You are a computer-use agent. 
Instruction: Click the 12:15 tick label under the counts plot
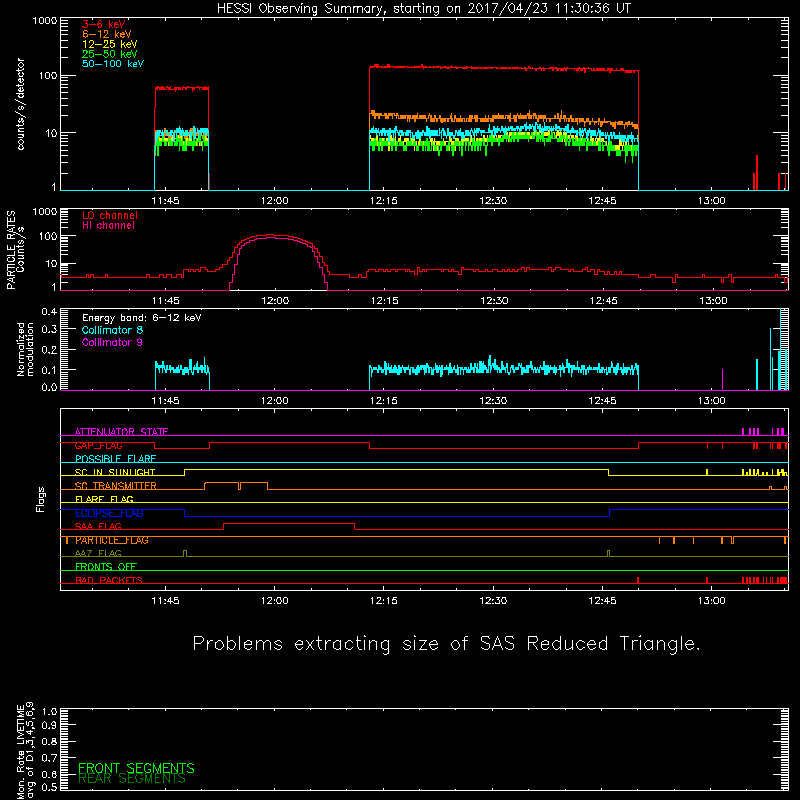(384, 201)
